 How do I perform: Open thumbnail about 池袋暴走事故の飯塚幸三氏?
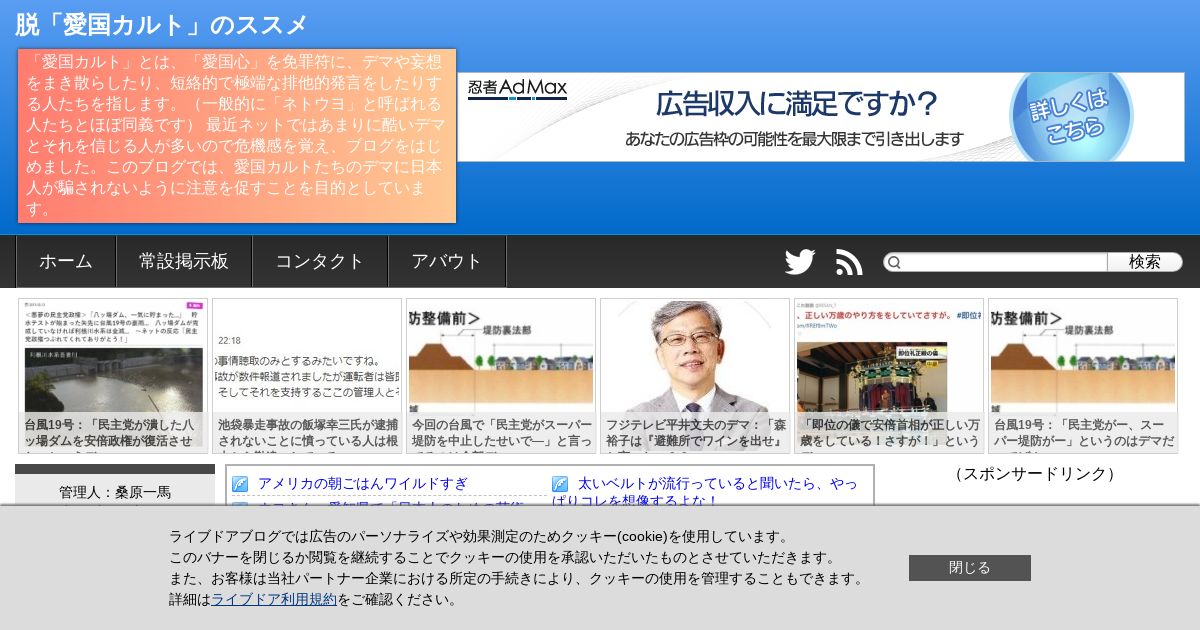307,375
